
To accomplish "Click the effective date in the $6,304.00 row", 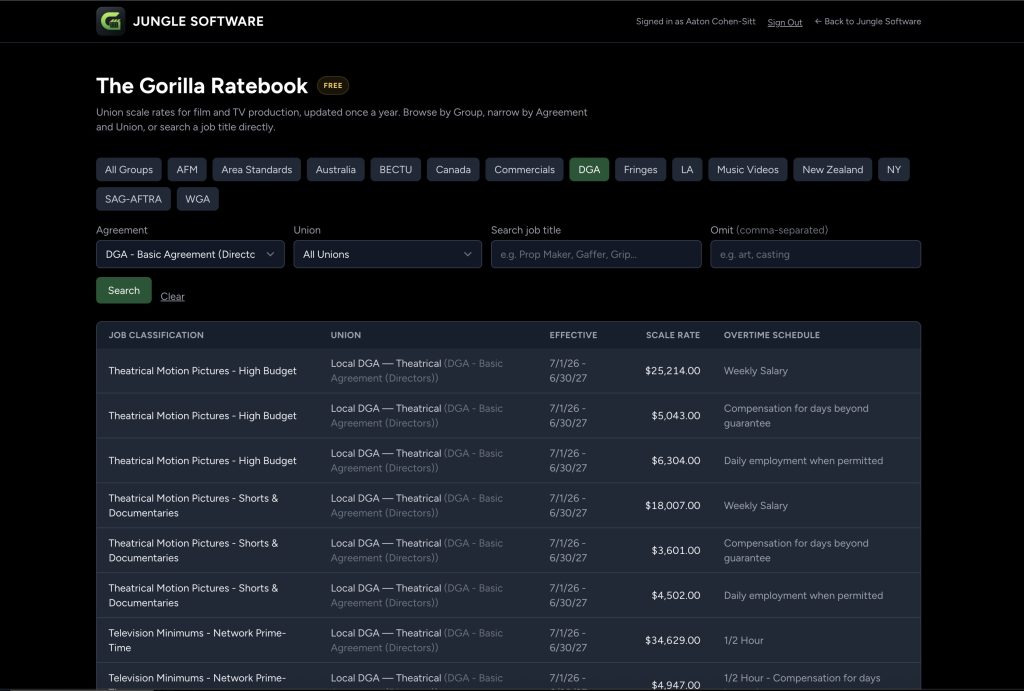I will coord(568,460).
